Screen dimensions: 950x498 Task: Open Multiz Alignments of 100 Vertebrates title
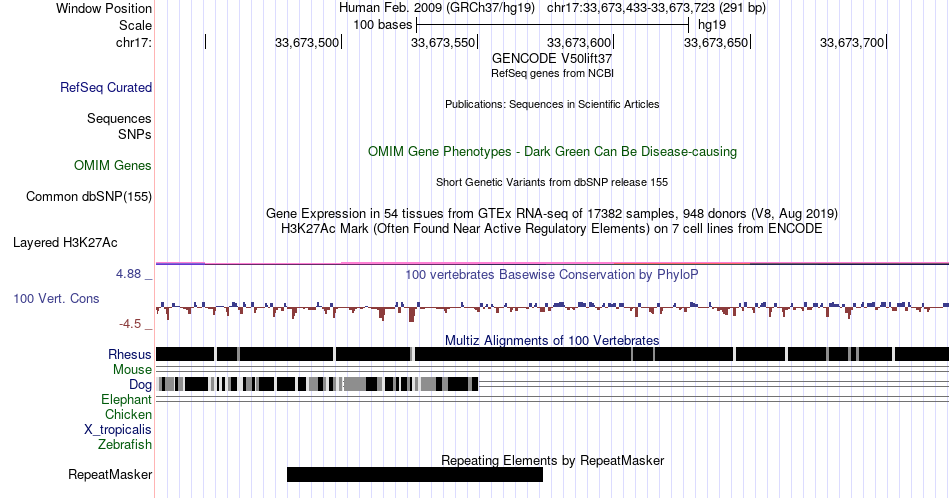pyautogui.click(x=552, y=340)
